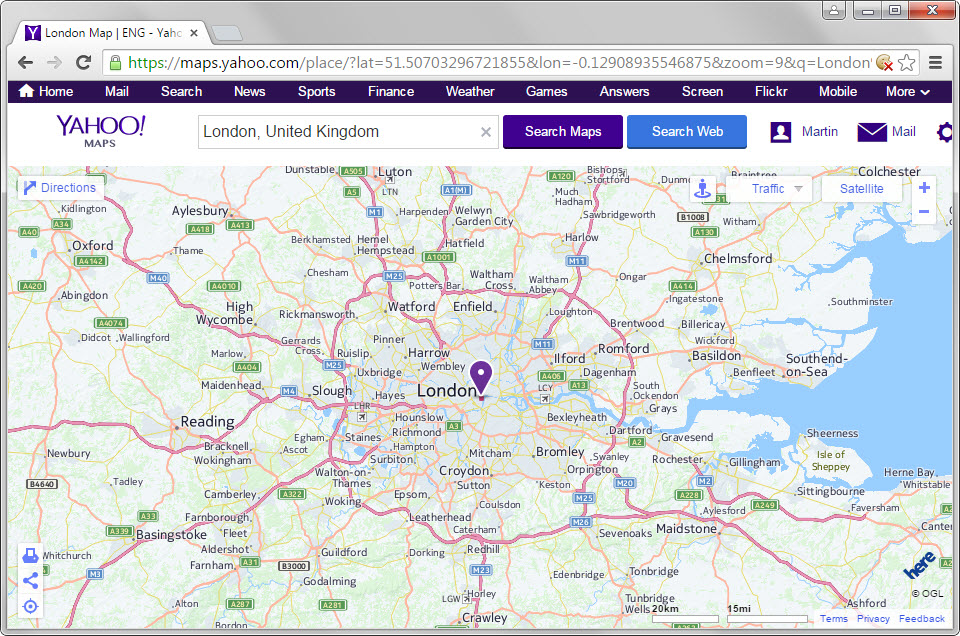
Task: Open the Chrome hamburger menu
Action: (x=935, y=62)
